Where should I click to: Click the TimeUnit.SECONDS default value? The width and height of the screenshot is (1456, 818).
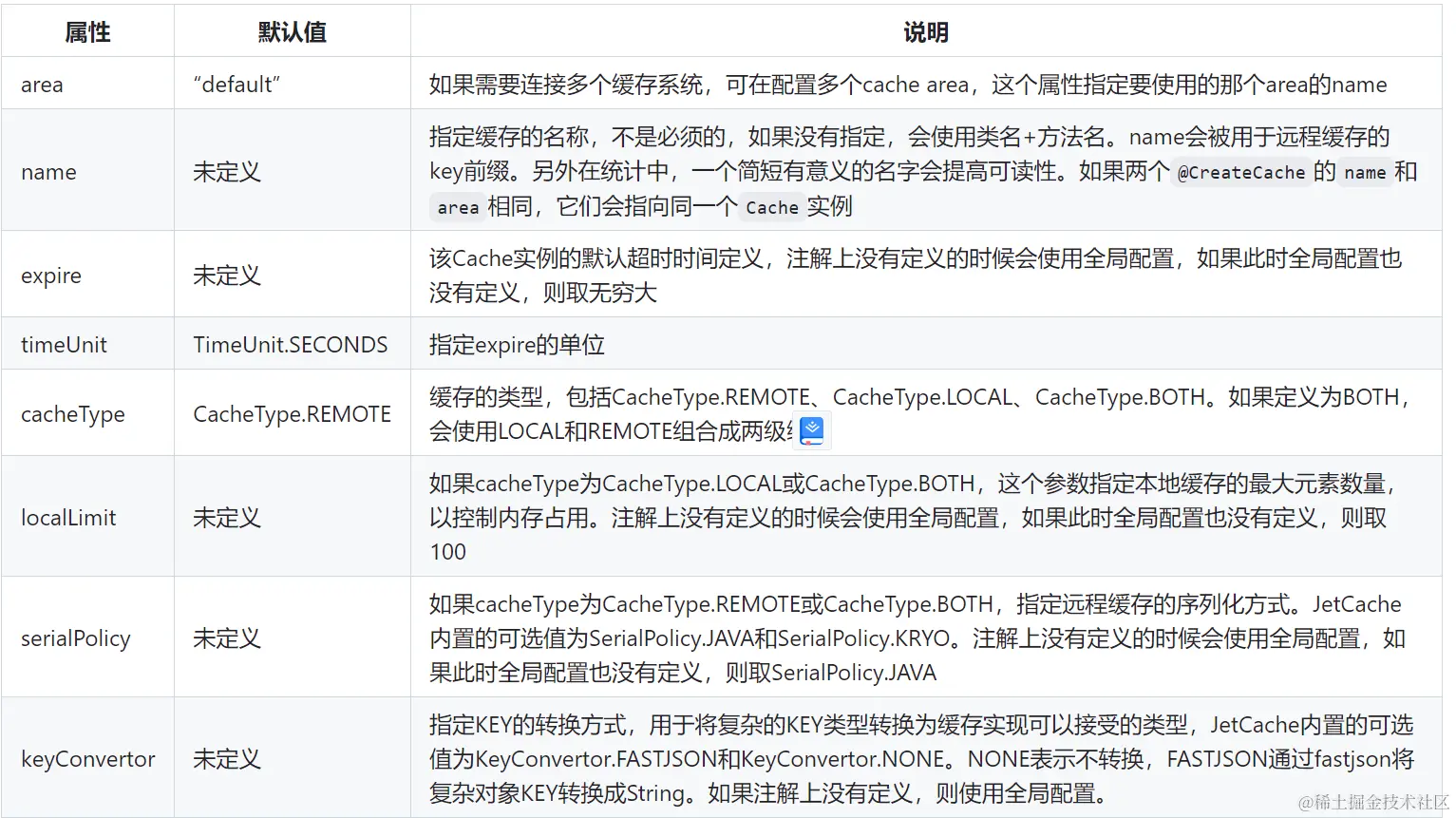click(291, 344)
